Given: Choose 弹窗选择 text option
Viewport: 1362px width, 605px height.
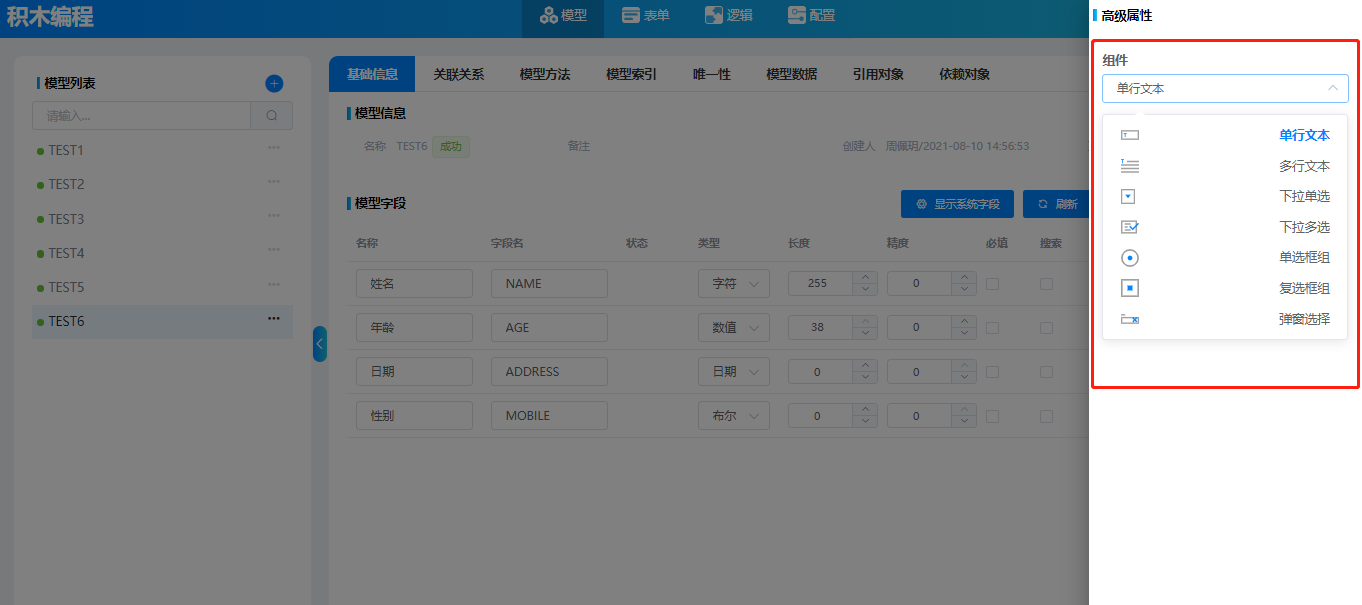Looking at the screenshot, I should 1304,319.
